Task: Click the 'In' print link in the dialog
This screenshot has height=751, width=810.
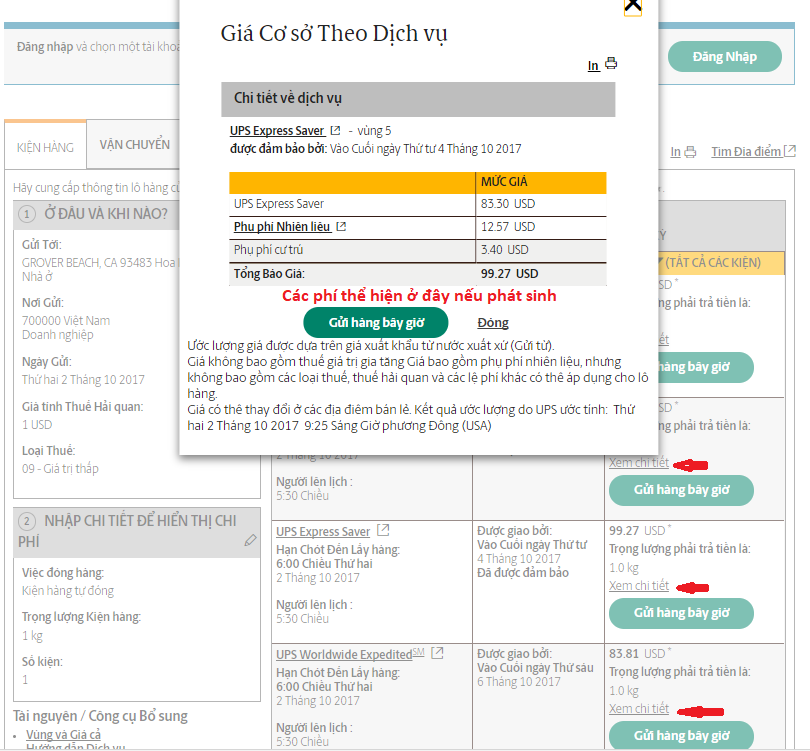Action: coord(593,66)
